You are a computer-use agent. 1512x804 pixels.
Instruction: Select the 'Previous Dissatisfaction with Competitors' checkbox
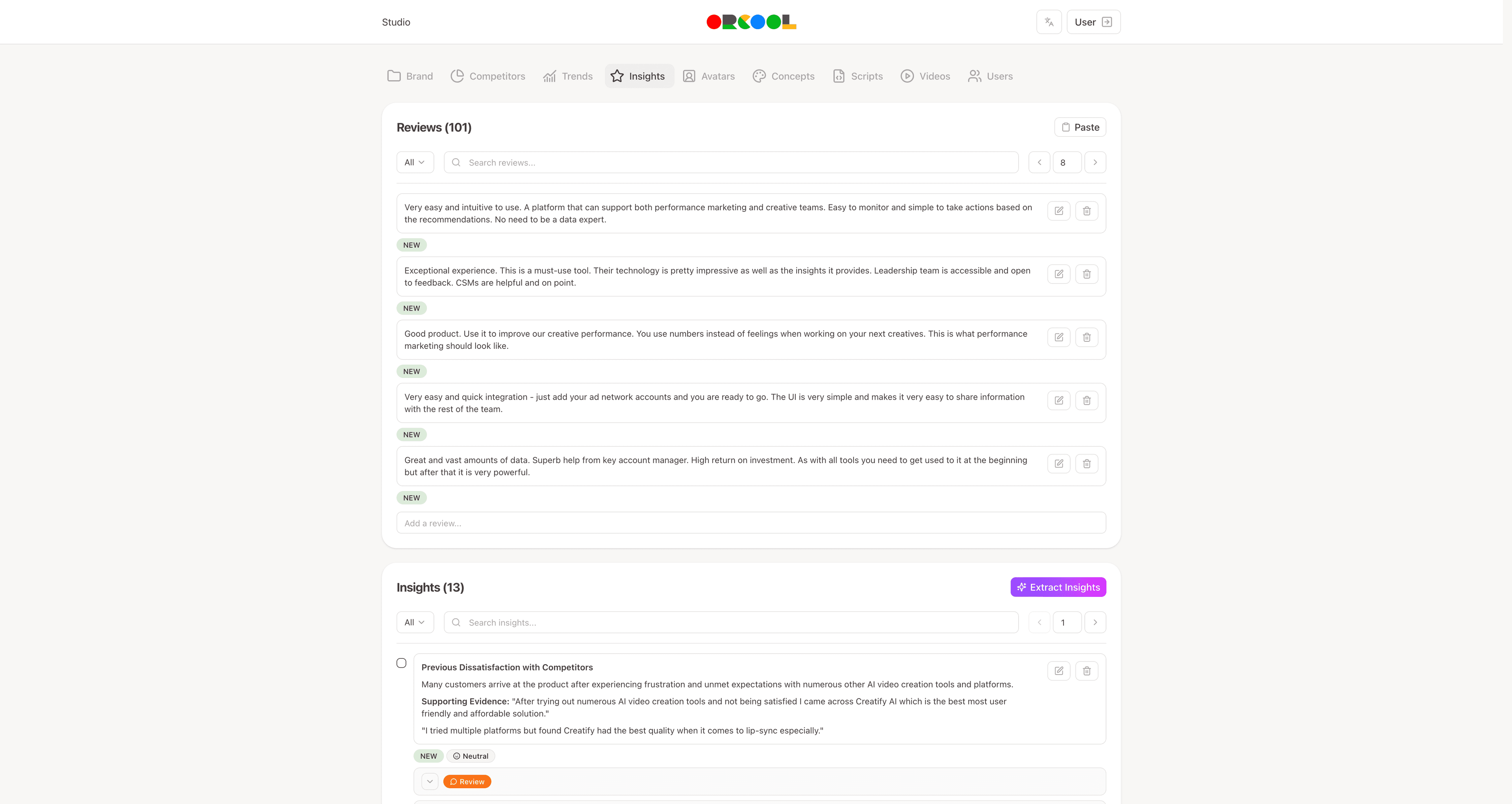click(402, 663)
